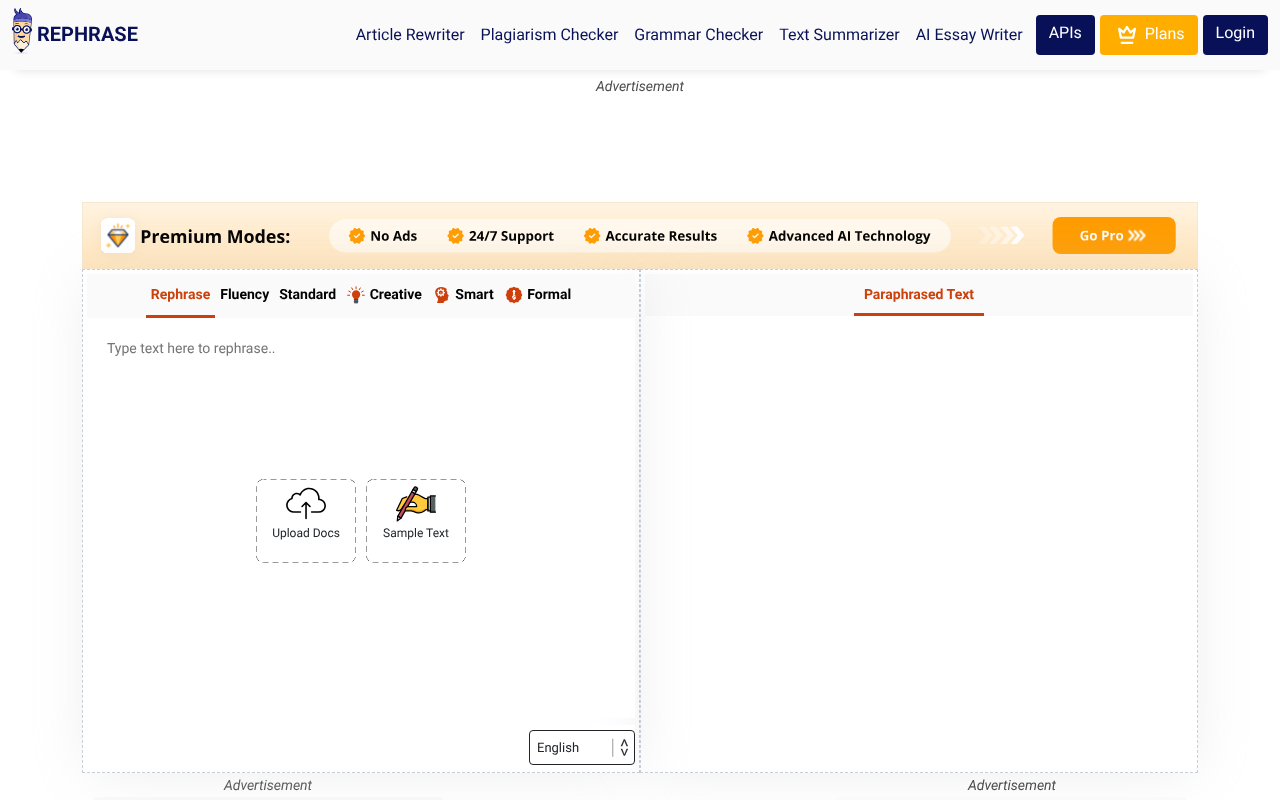1280x800 pixels.
Task: Click into the rephrase text input area
Action: [x=360, y=410]
